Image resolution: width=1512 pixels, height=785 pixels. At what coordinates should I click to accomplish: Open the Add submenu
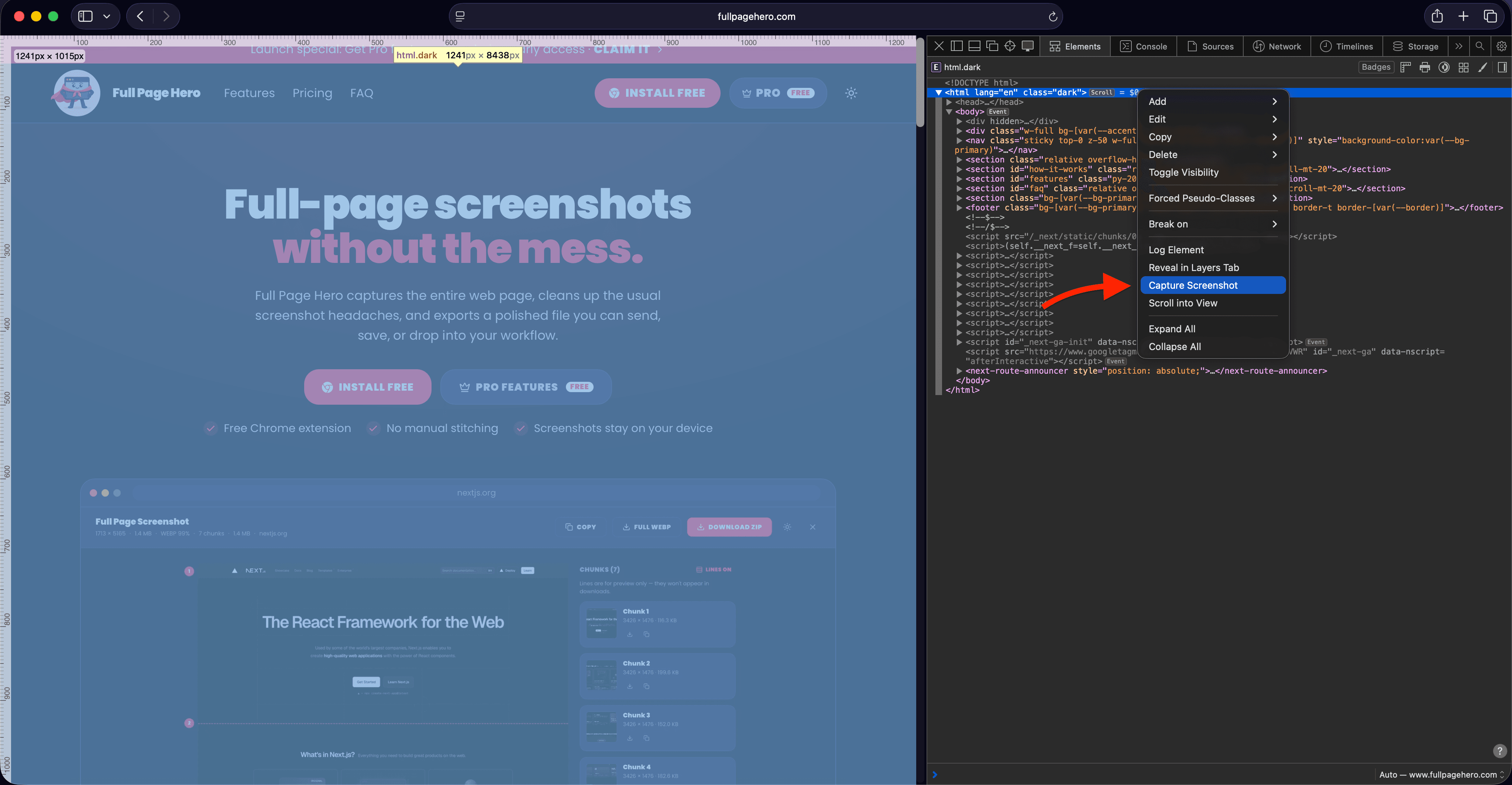[1213, 102]
